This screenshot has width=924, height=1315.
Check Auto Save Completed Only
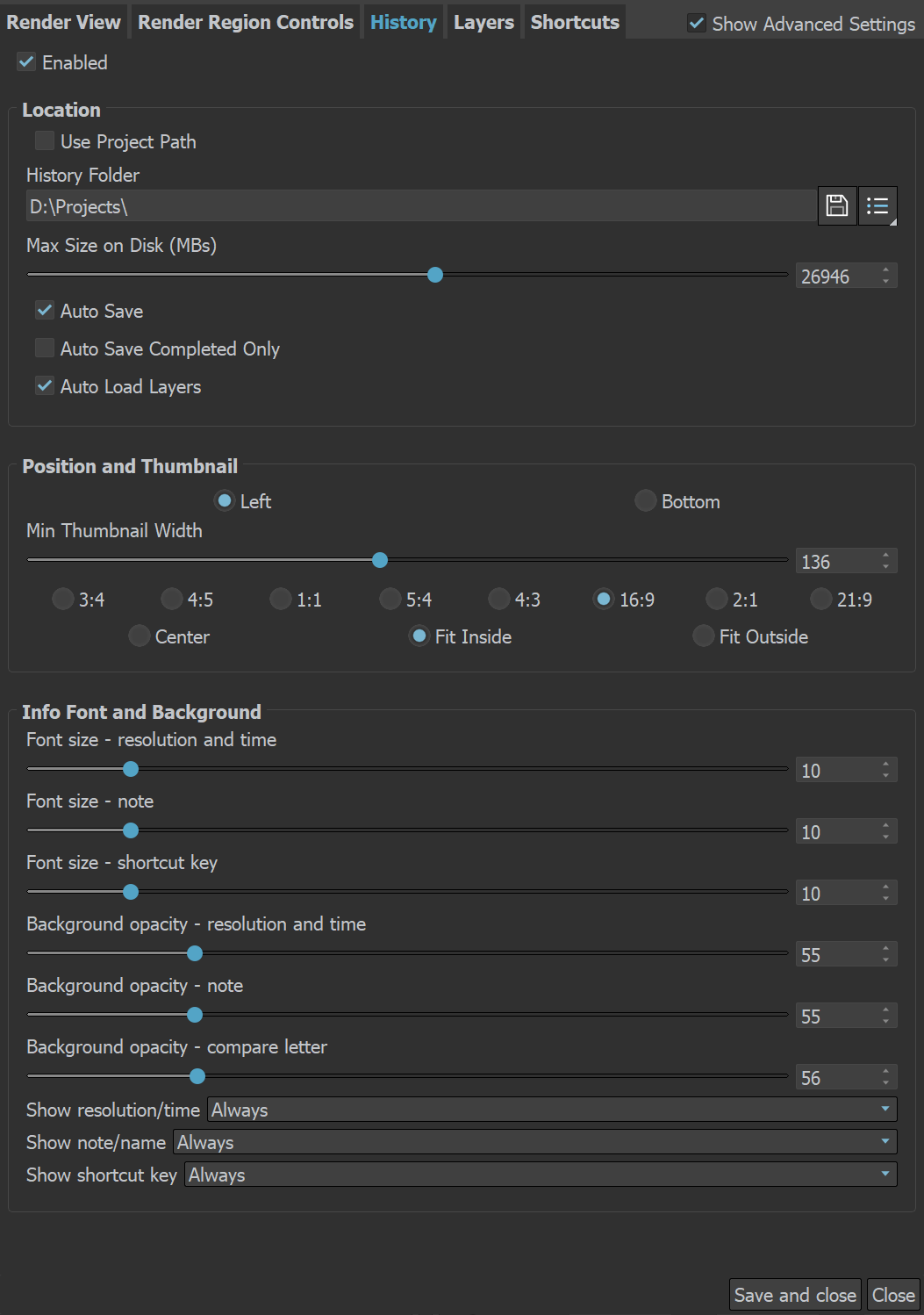coord(44,348)
